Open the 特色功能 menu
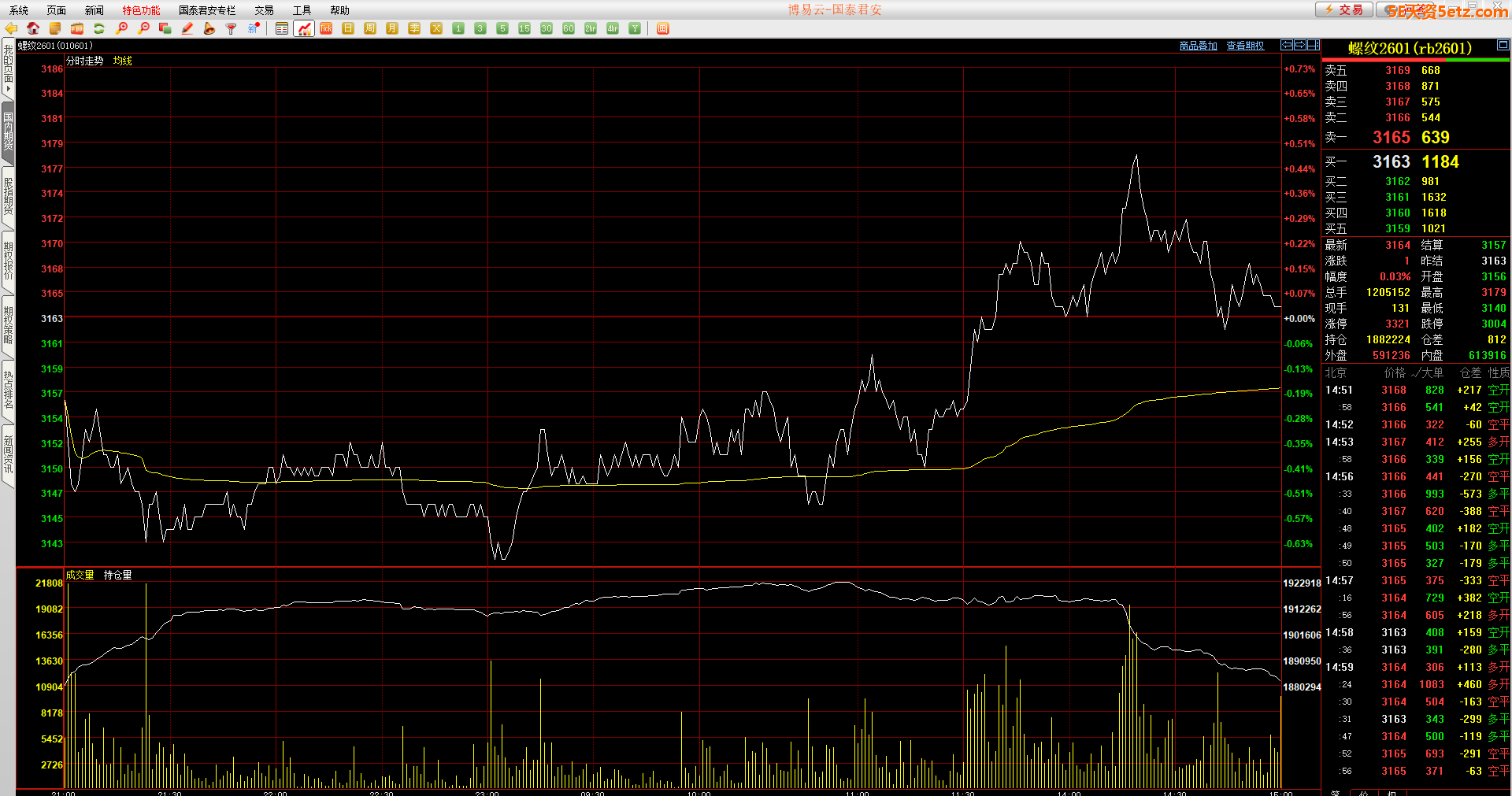1512x796 pixels. pyautogui.click(x=141, y=10)
